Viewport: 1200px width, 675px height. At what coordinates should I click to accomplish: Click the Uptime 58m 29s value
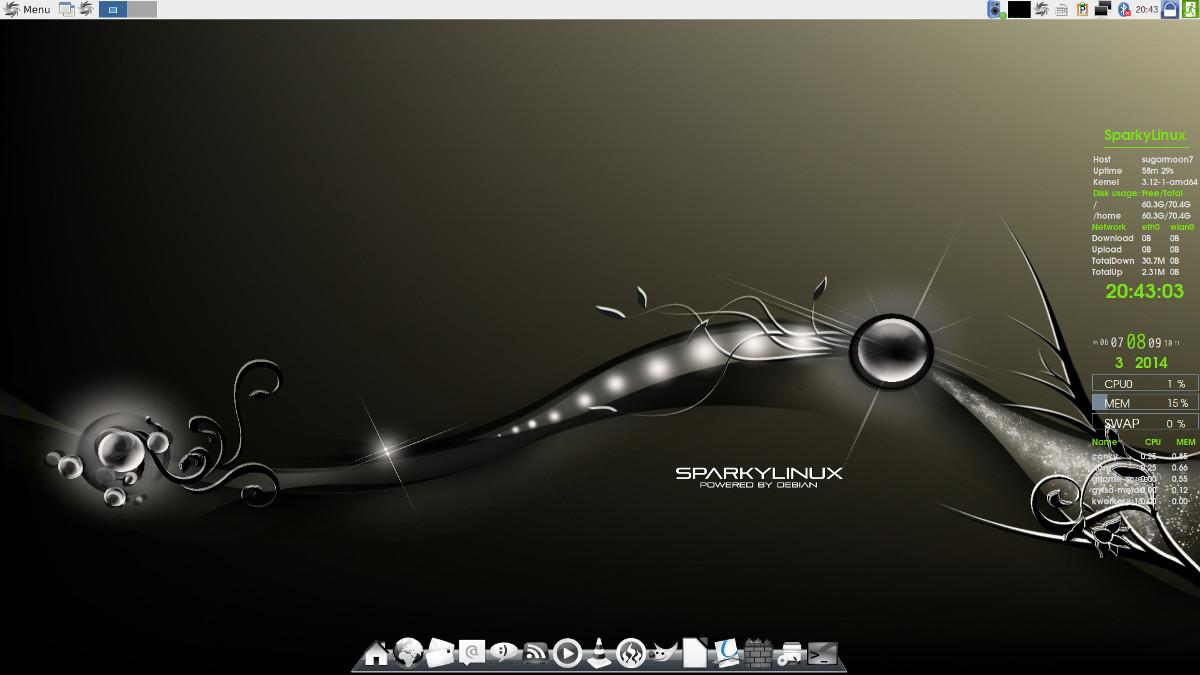(x=1158, y=171)
